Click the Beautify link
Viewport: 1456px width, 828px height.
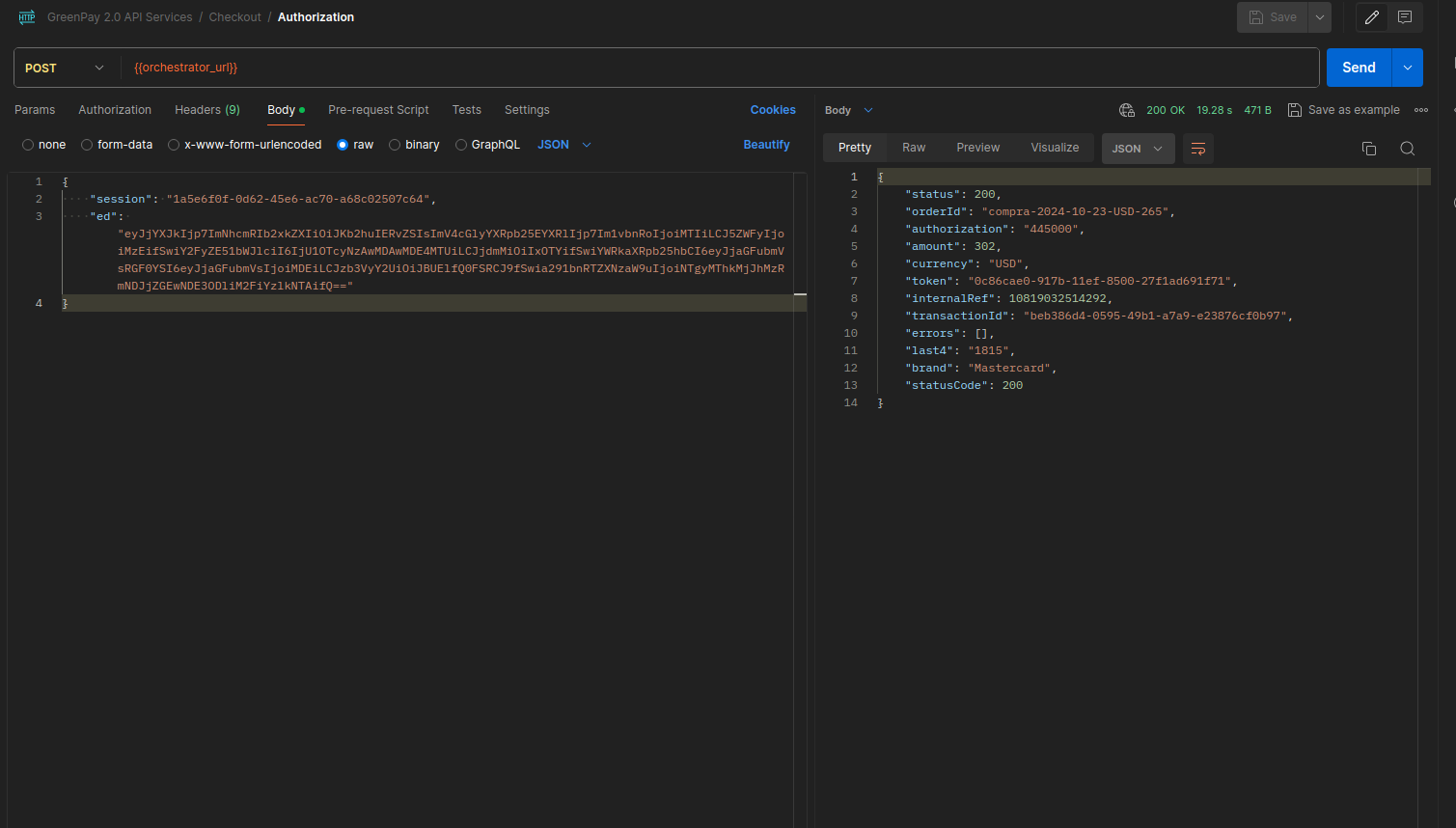(x=766, y=145)
